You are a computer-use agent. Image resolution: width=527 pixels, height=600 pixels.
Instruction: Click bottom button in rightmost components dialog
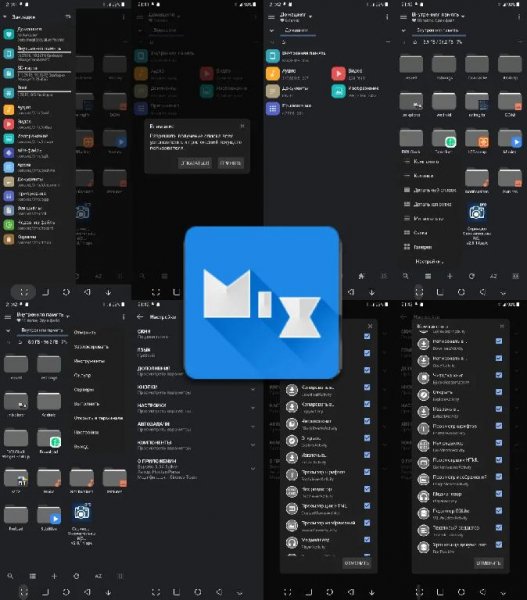pyautogui.click(x=489, y=563)
